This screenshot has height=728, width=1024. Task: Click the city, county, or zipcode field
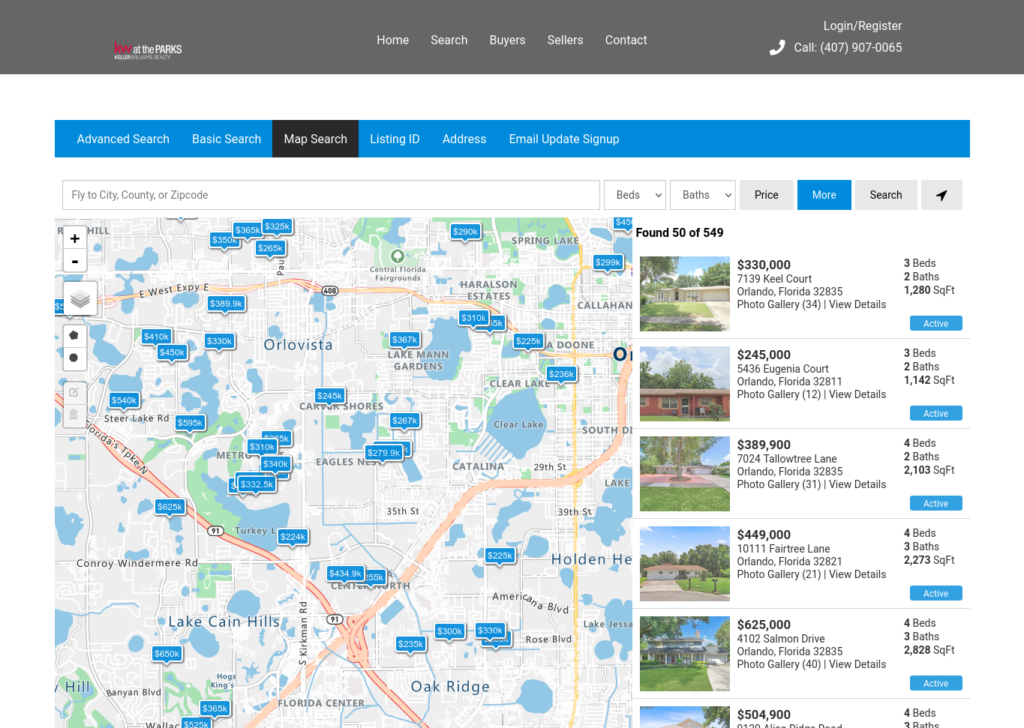tap(331, 195)
